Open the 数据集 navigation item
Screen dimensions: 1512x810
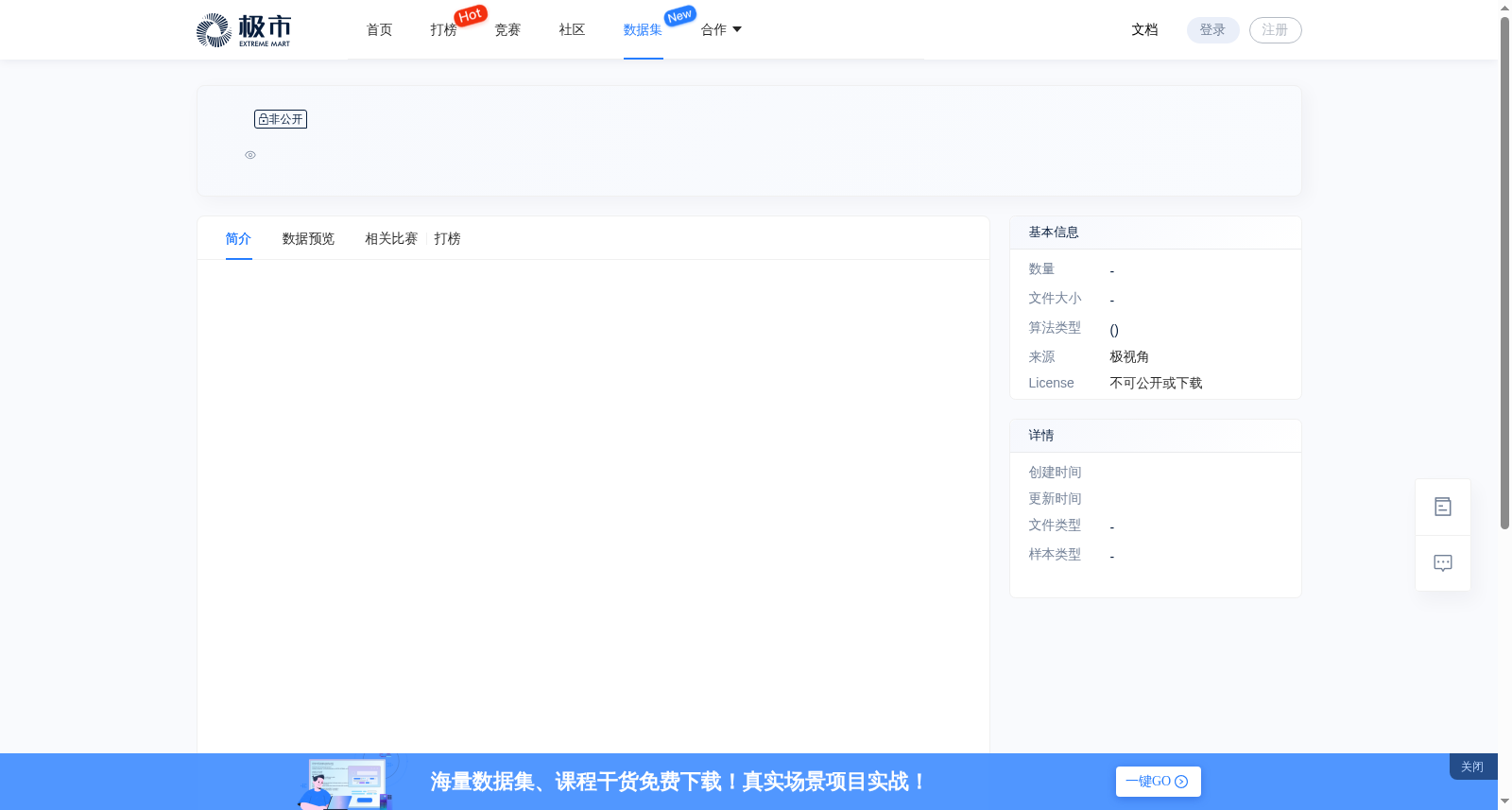pos(643,30)
